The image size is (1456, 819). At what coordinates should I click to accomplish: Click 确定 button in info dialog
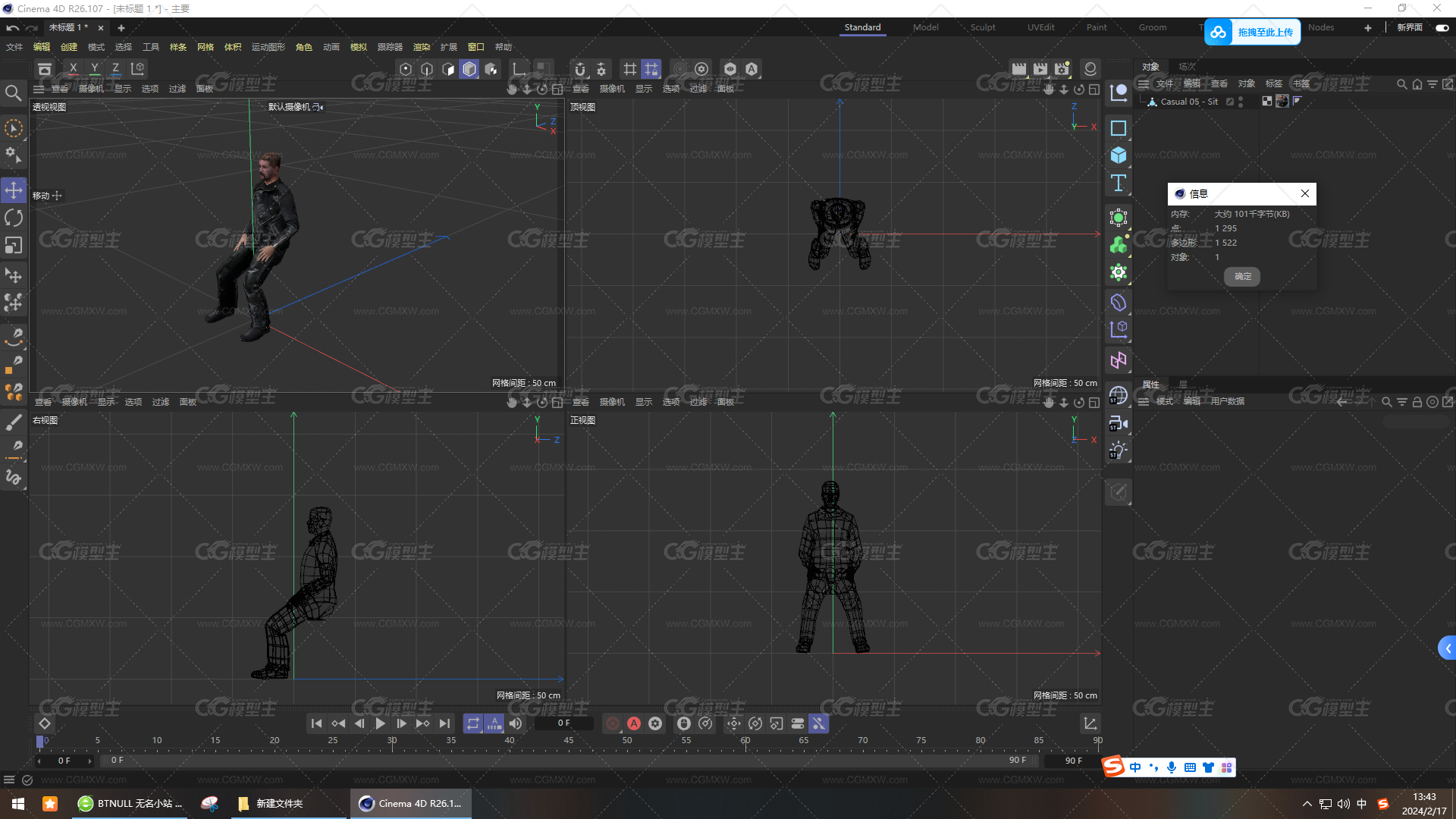coord(1242,277)
